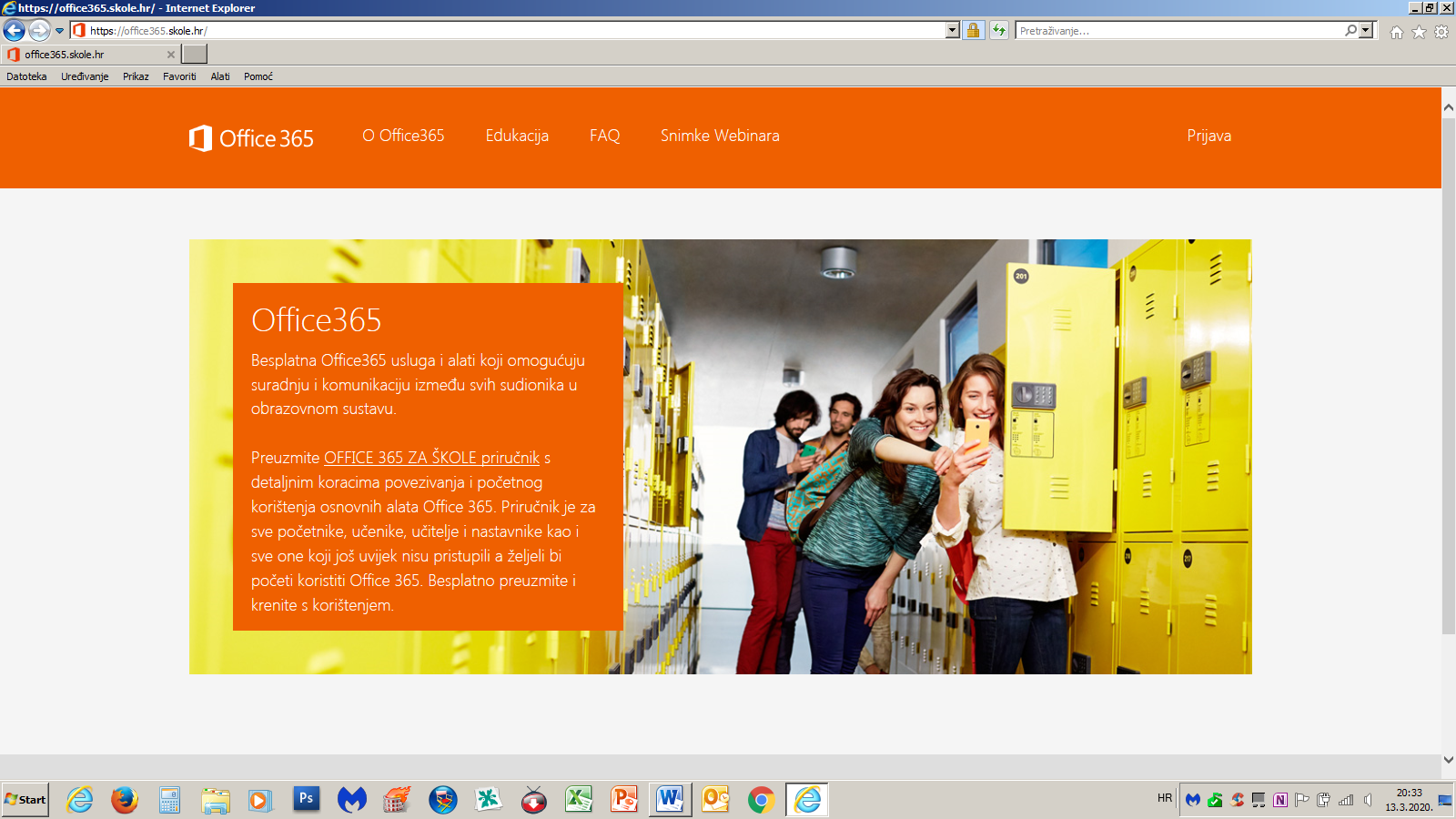
Task: Open the director's chair movie app icon
Action: (x=443, y=800)
